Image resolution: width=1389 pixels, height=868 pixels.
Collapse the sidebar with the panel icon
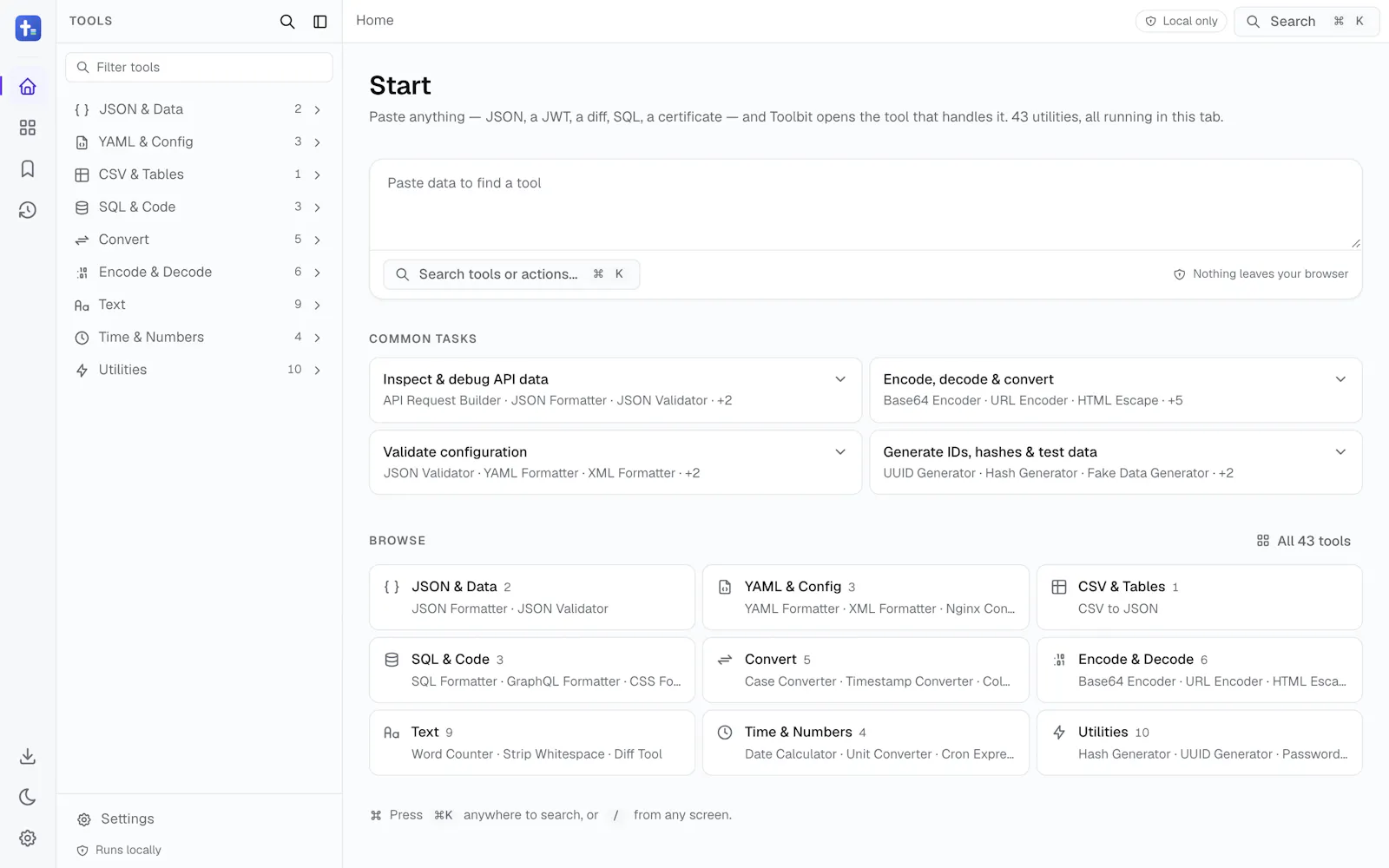tap(320, 22)
